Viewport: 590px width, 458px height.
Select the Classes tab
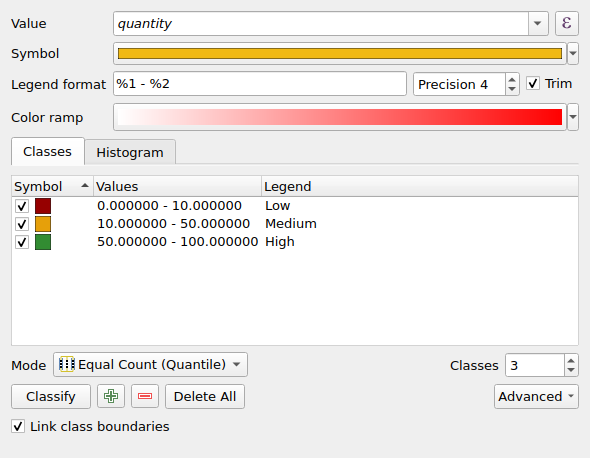(x=47, y=151)
